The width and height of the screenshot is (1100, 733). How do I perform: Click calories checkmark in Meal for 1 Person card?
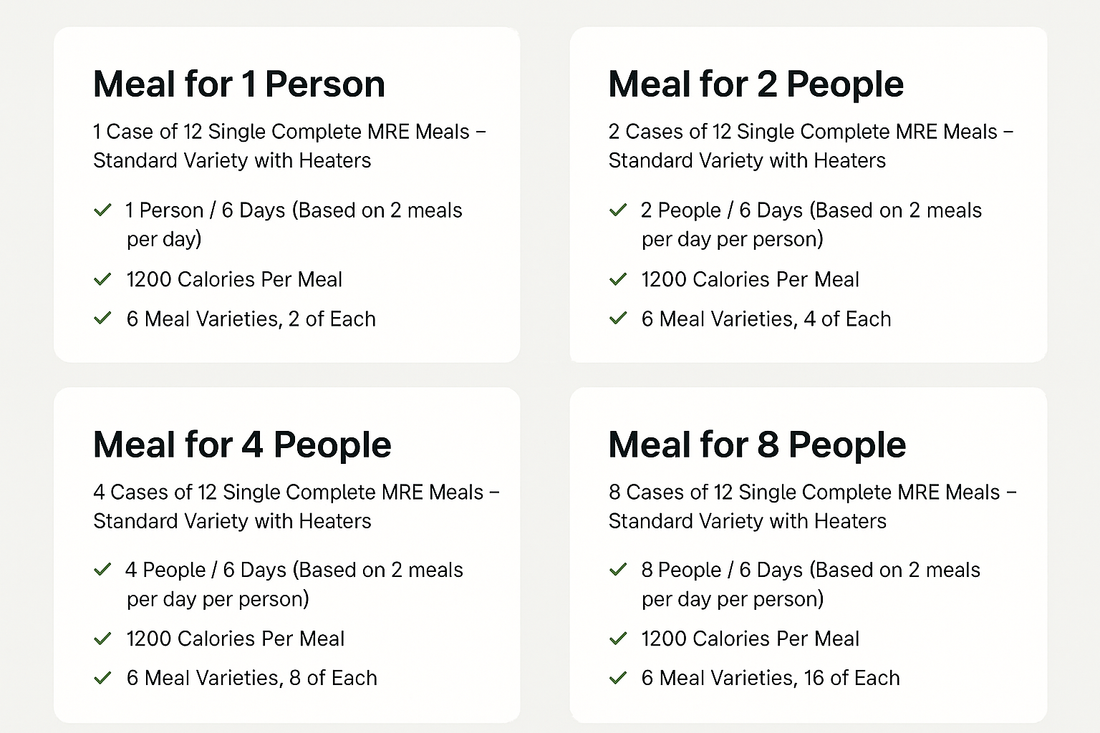tap(102, 280)
